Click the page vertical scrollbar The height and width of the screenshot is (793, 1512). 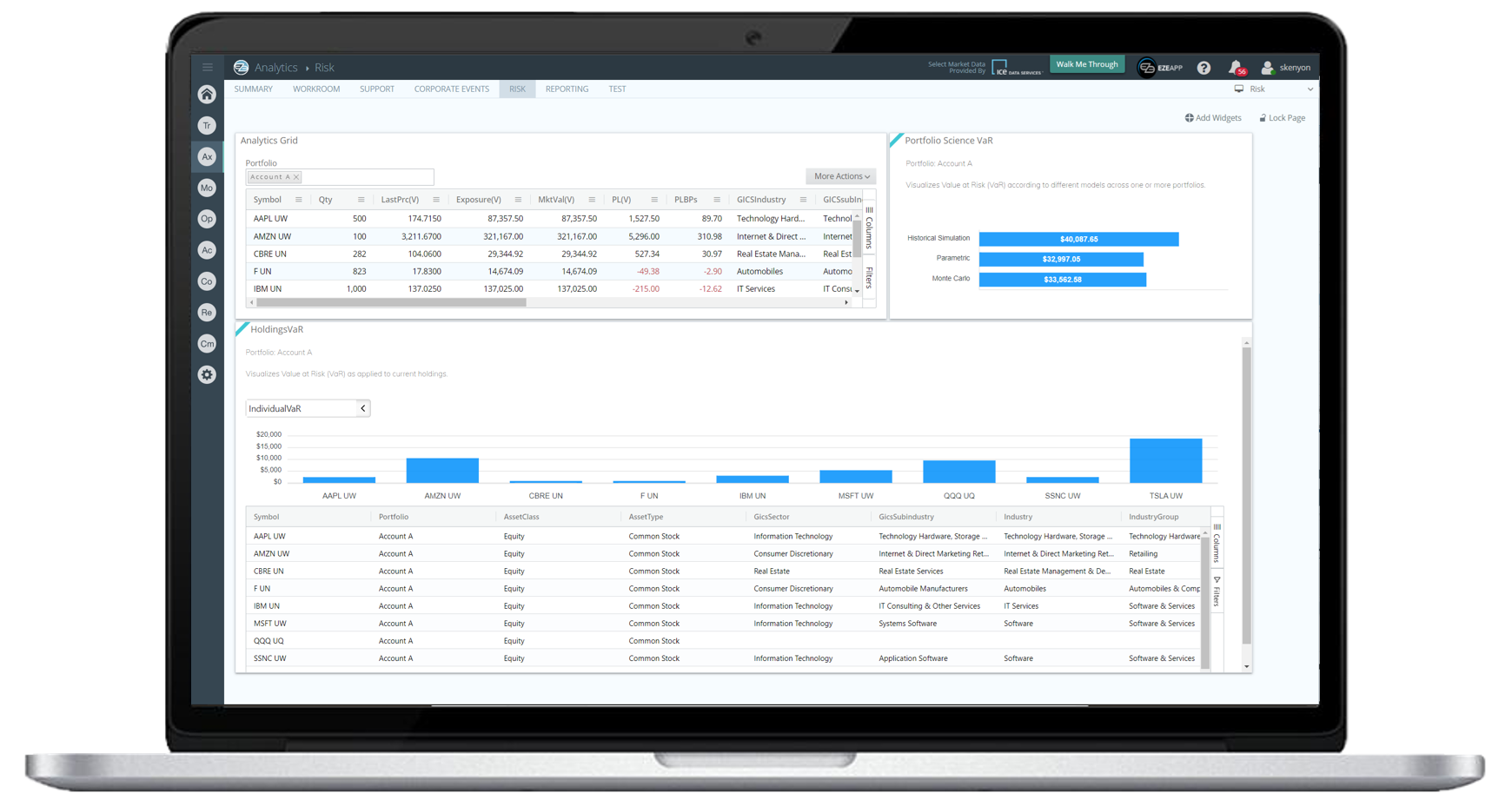(1246, 495)
